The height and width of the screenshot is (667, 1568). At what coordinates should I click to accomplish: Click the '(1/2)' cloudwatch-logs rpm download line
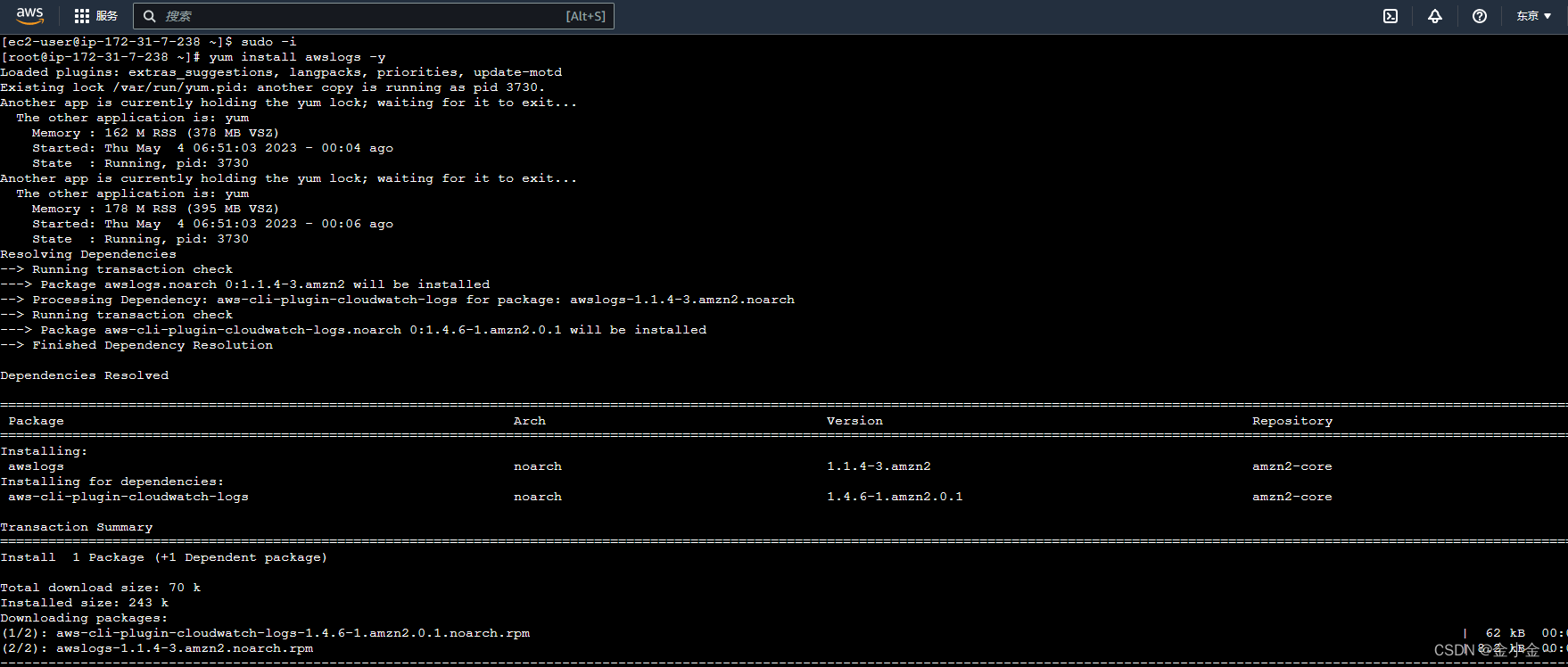(x=266, y=633)
